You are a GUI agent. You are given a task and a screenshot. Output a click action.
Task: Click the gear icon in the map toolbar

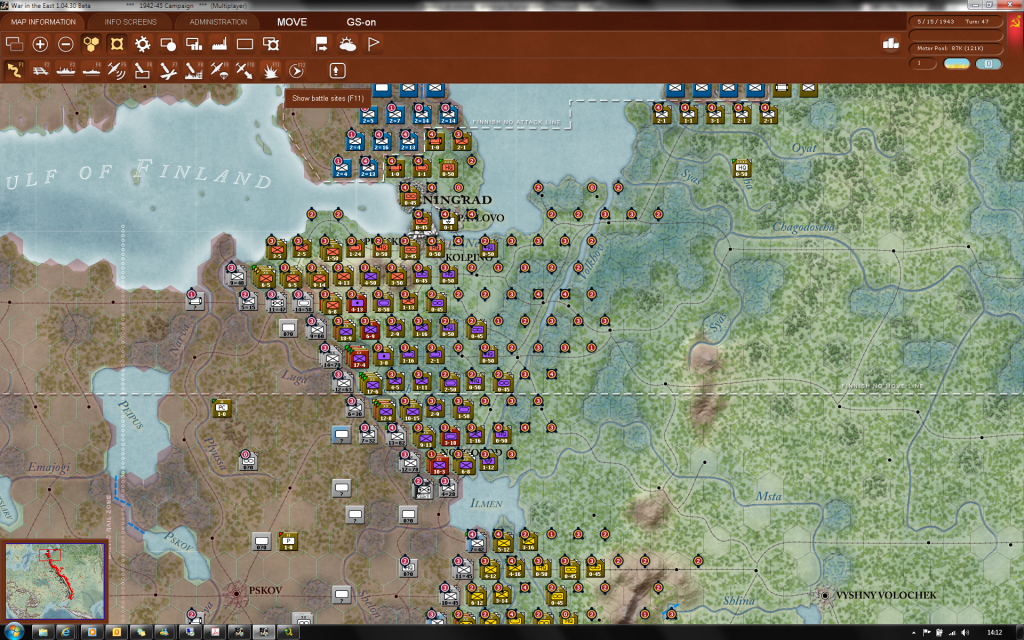point(142,44)
